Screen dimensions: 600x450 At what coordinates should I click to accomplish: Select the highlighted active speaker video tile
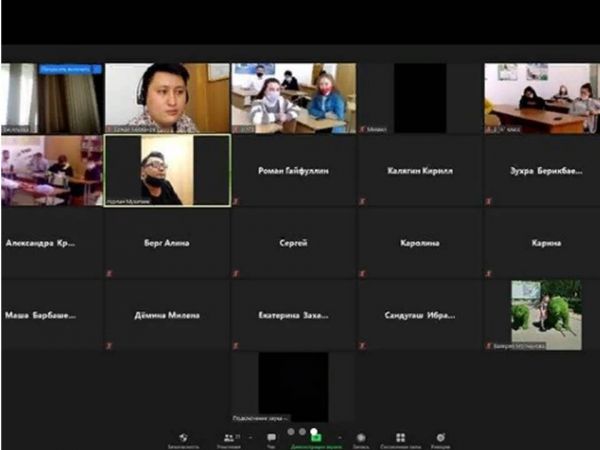(167, 171)
